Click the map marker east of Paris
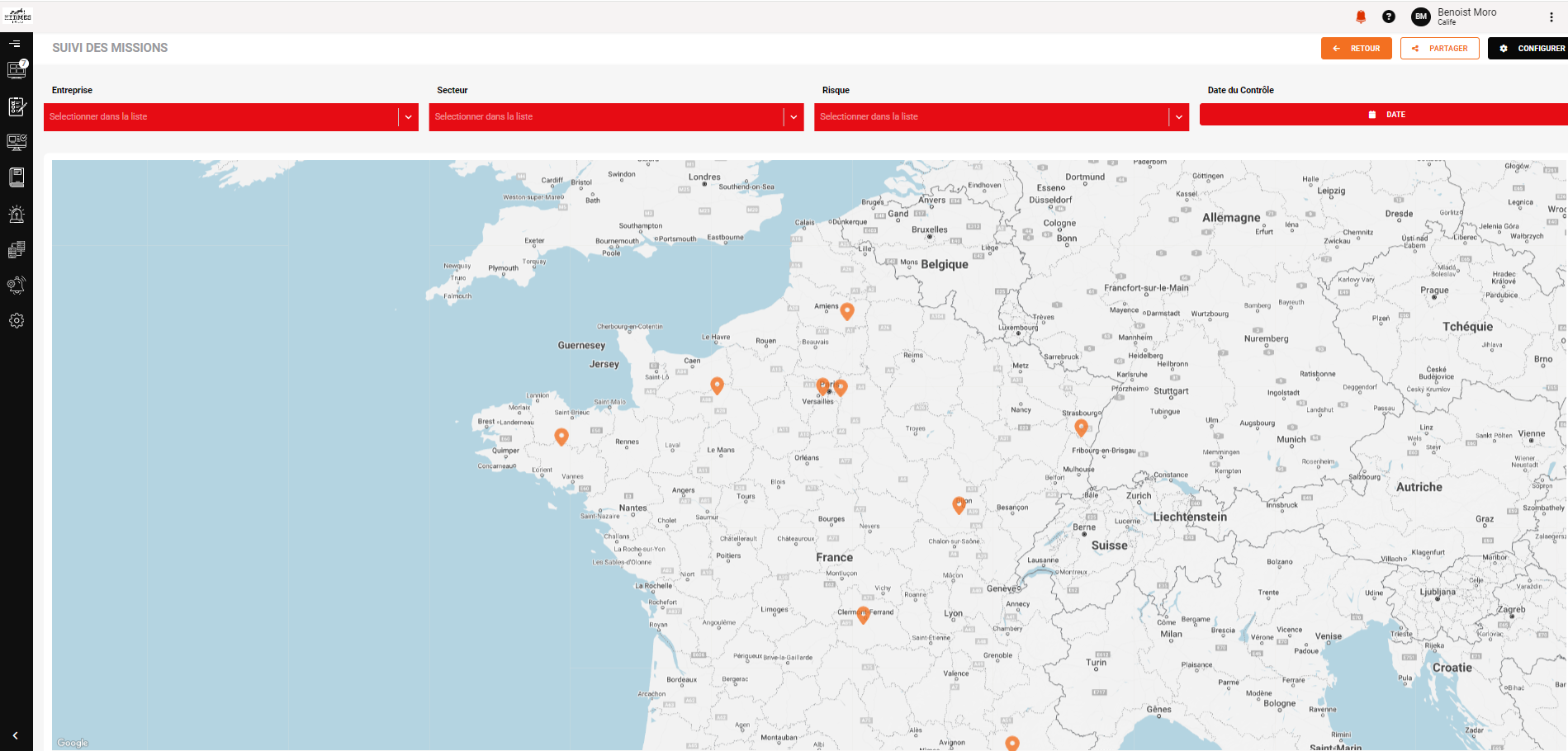1568x751 pixels. pos(841,387)
